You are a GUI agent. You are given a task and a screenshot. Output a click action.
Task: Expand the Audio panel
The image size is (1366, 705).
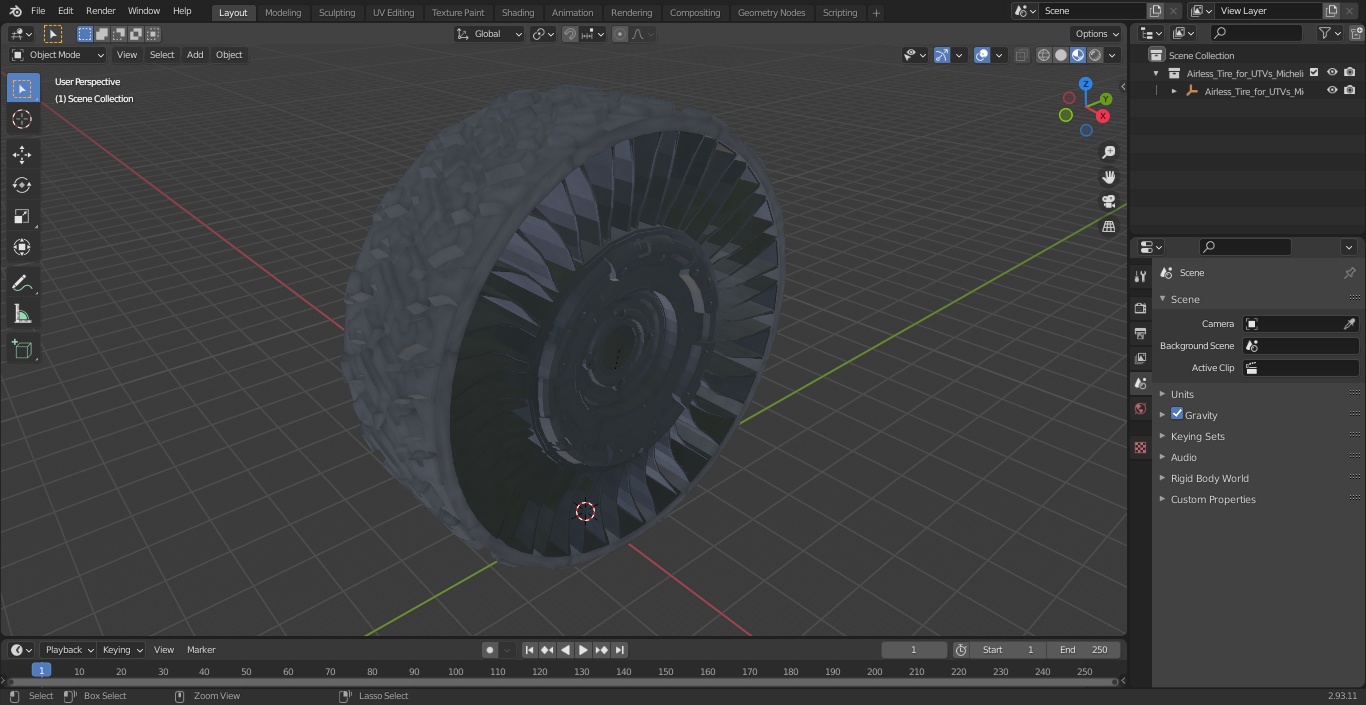(1183, 457)
